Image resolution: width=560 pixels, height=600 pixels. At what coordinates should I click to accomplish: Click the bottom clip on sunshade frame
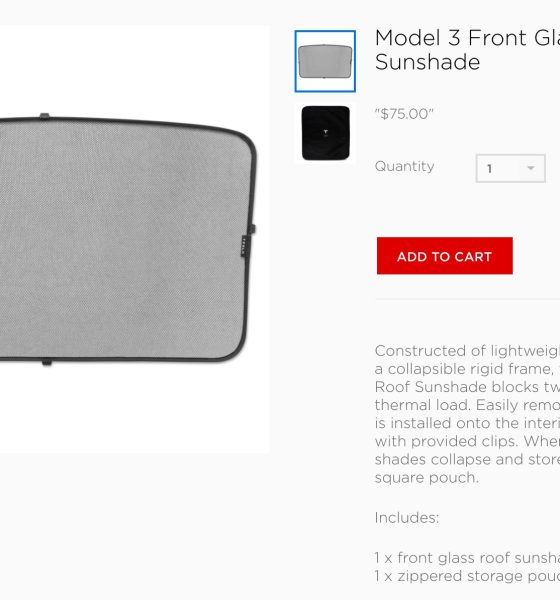coord(47,362)
